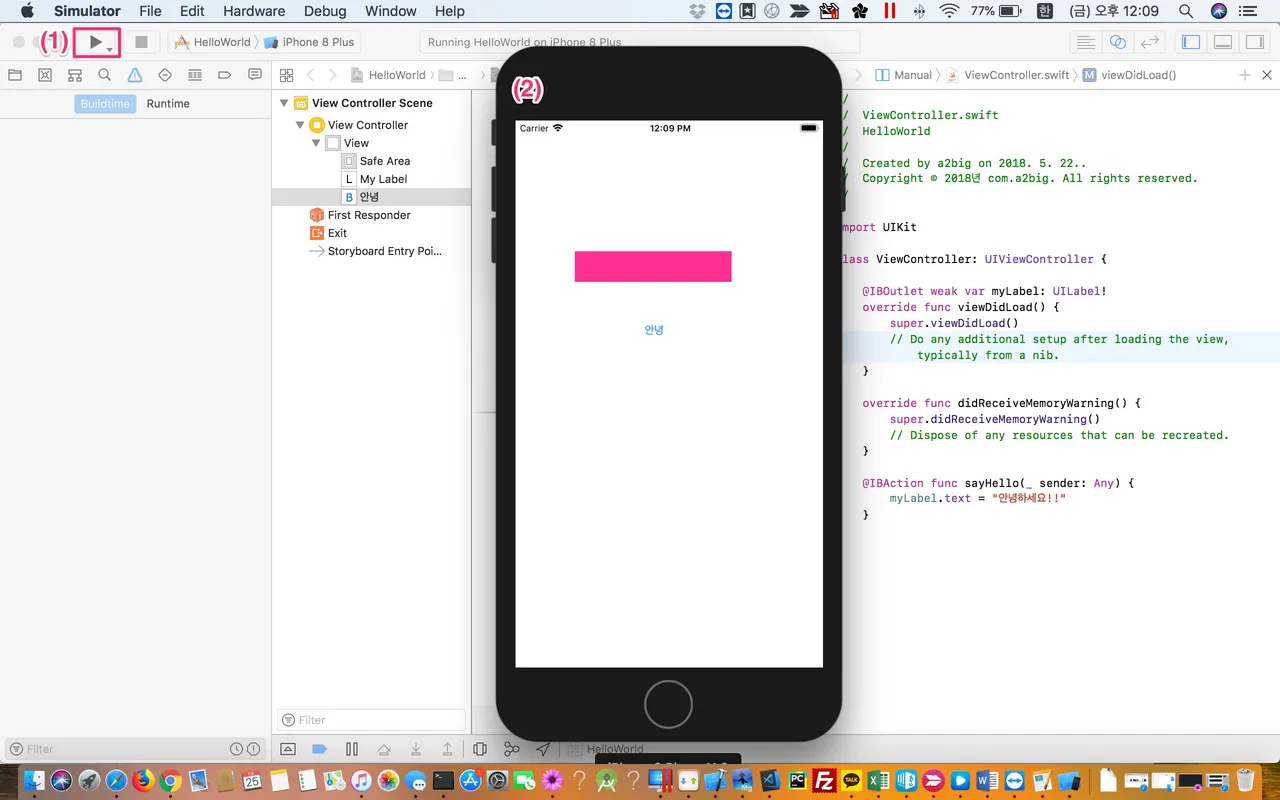Toggle the Debug area panel button
Screen dimensions: 1280x800
pyautogui.click(x=1222, y=43)
